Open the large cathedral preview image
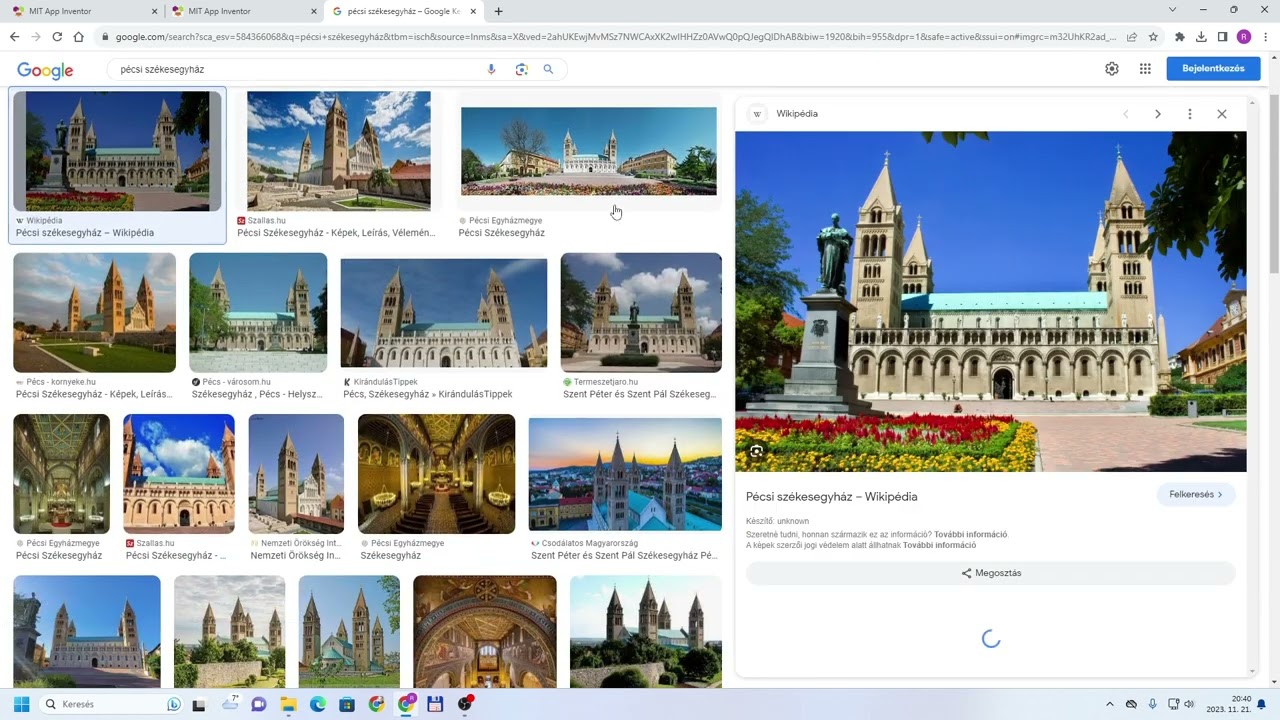The width and height of the screenshot is (1280, 720). tap(990, 301)
